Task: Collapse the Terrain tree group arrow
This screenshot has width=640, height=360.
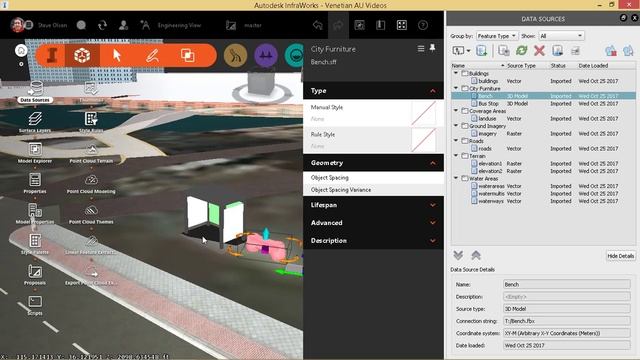Action: tap(456, 156)
